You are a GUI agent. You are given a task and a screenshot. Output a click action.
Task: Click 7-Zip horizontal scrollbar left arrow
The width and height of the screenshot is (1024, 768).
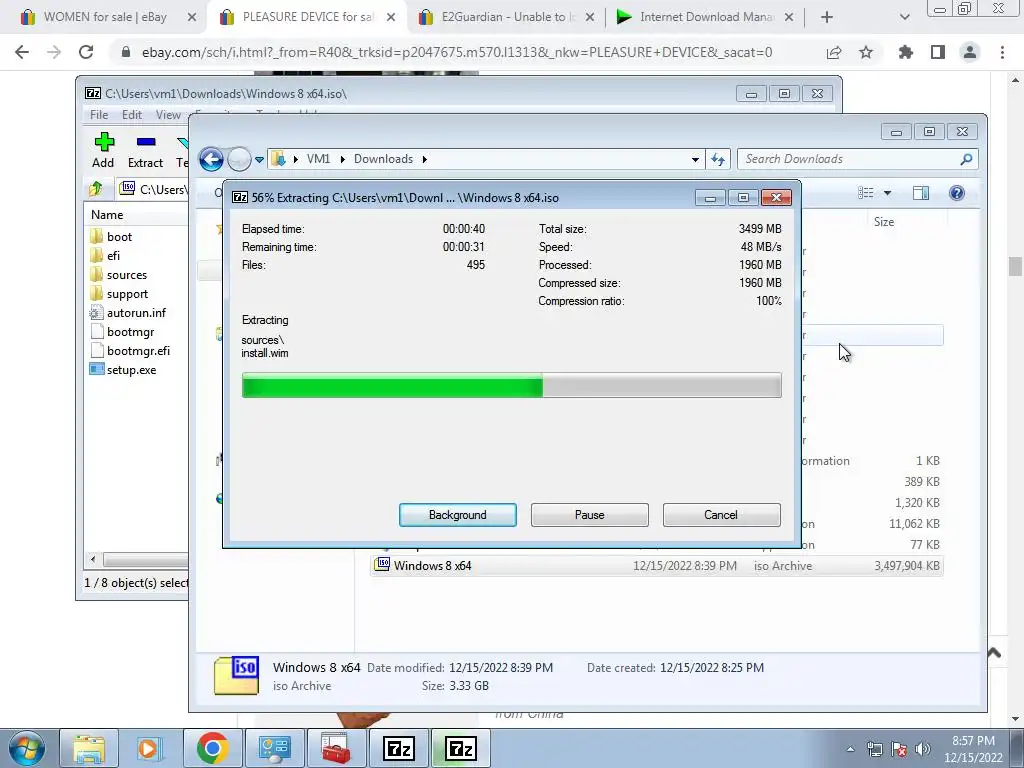pyautogui.click(x=93, y=560)
